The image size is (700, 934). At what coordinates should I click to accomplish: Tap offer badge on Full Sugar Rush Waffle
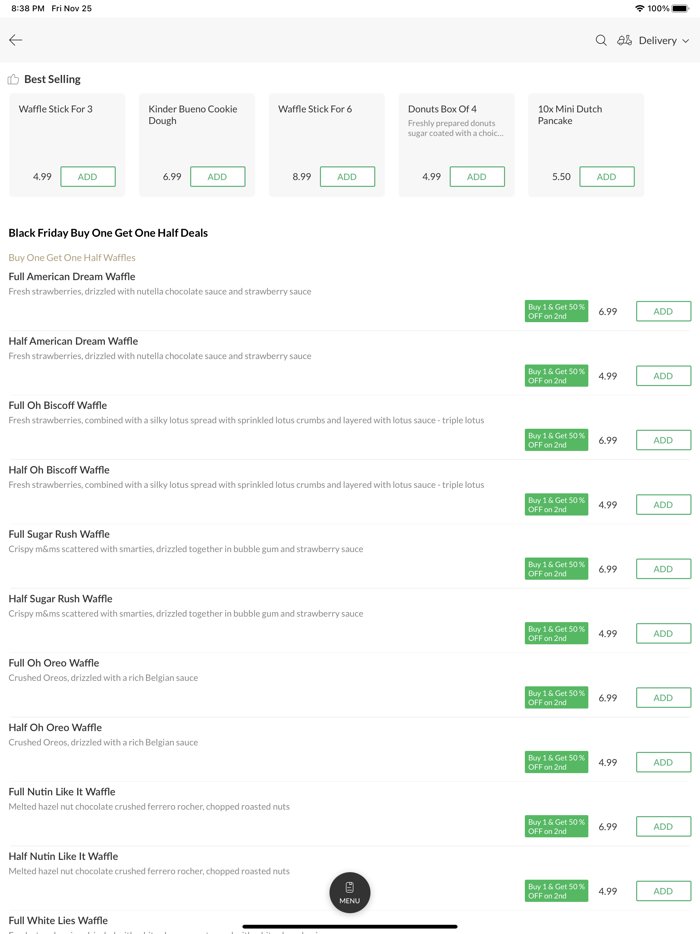[x=556, y=569]
